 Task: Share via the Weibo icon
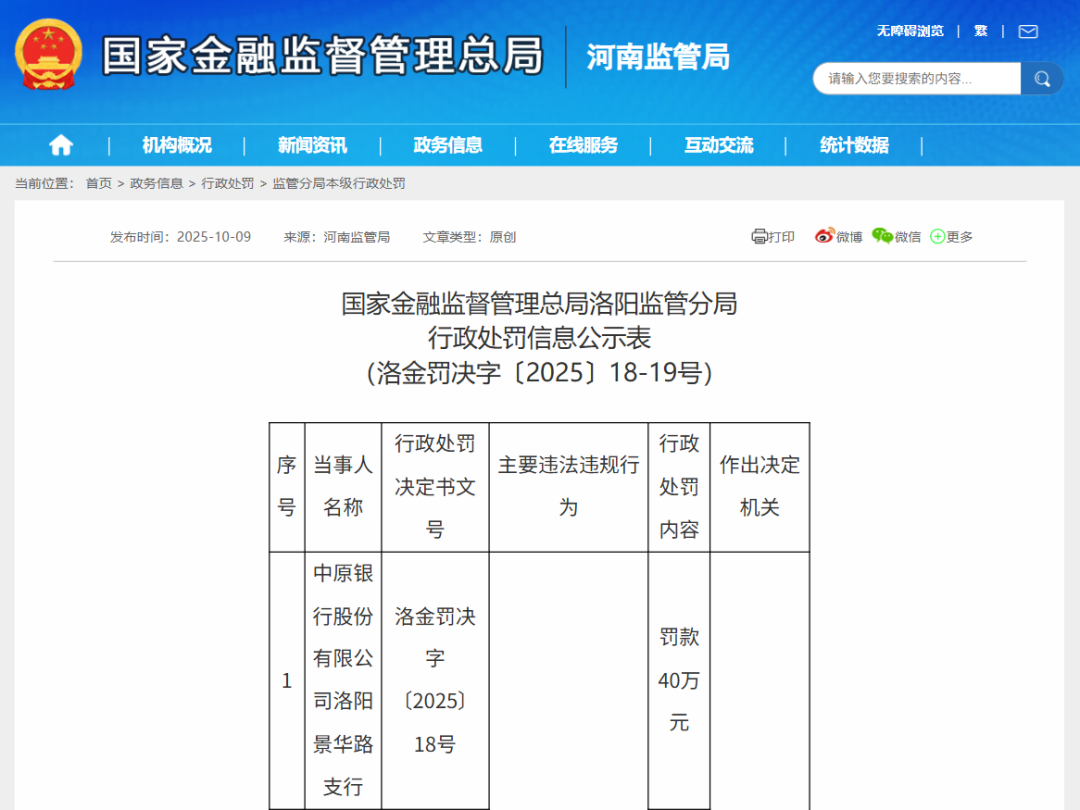click(x=824, y=236)
